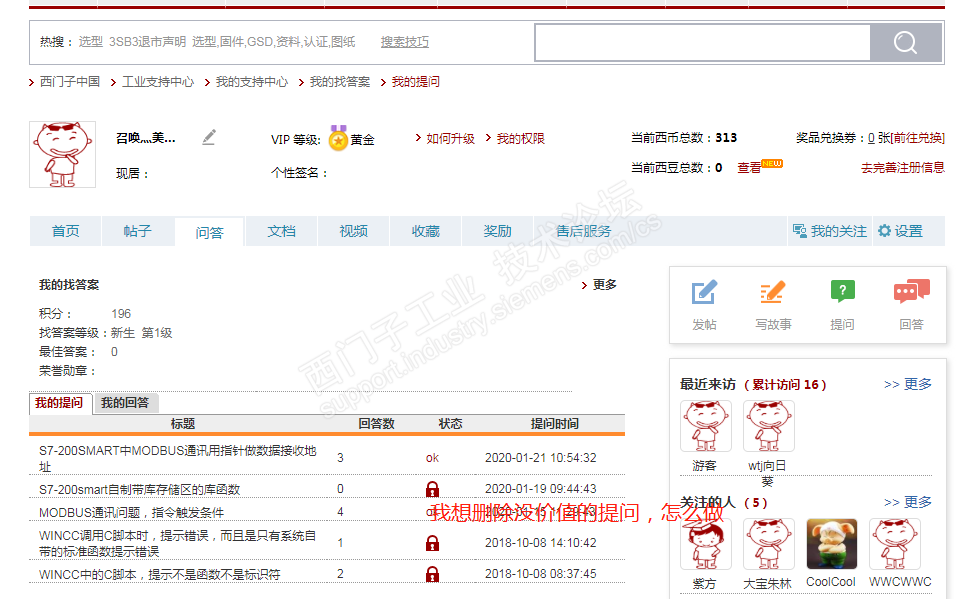Click the magnifier search button

tap(905, 42)
